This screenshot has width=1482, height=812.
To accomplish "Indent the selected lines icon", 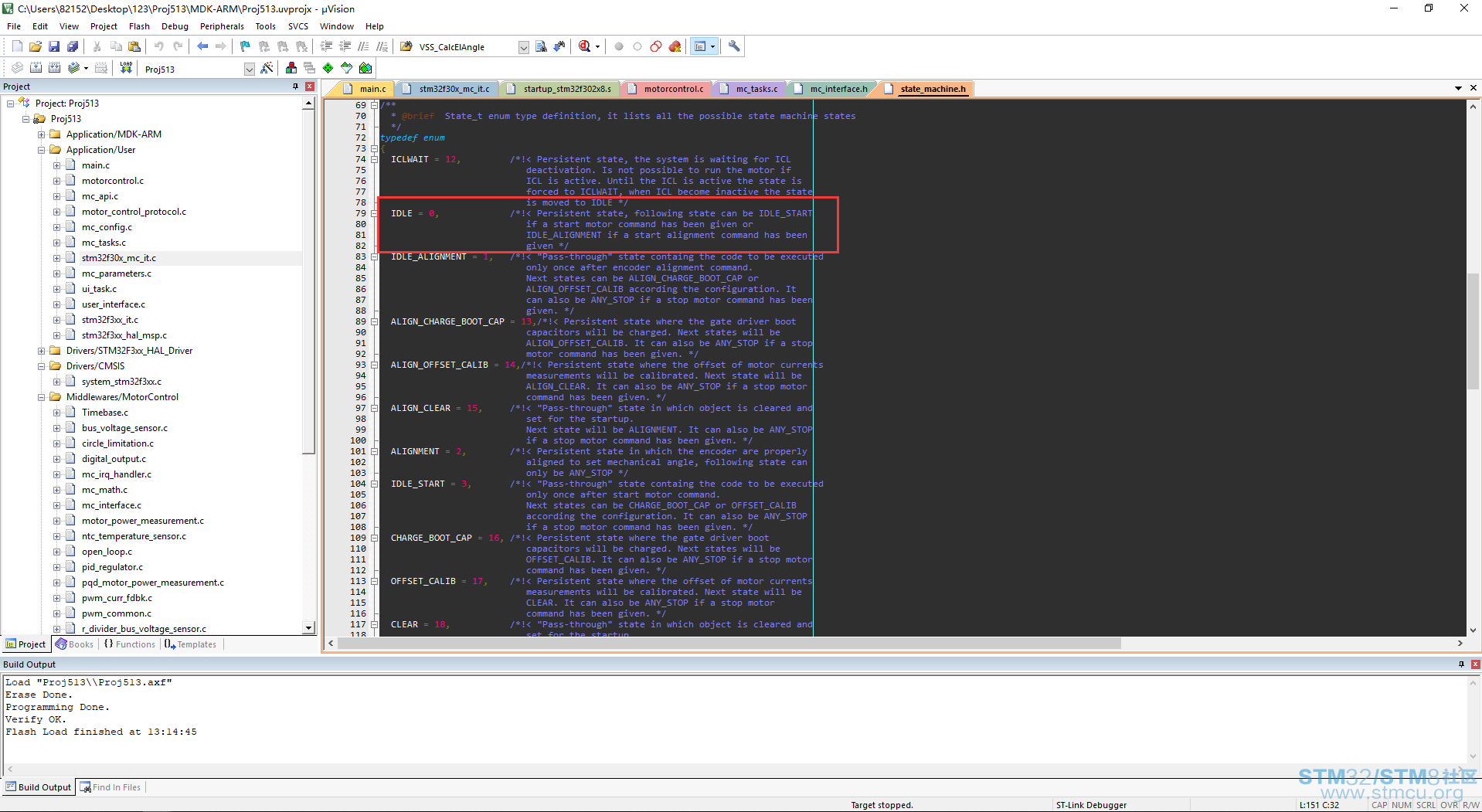I will (x=326, y=46).
